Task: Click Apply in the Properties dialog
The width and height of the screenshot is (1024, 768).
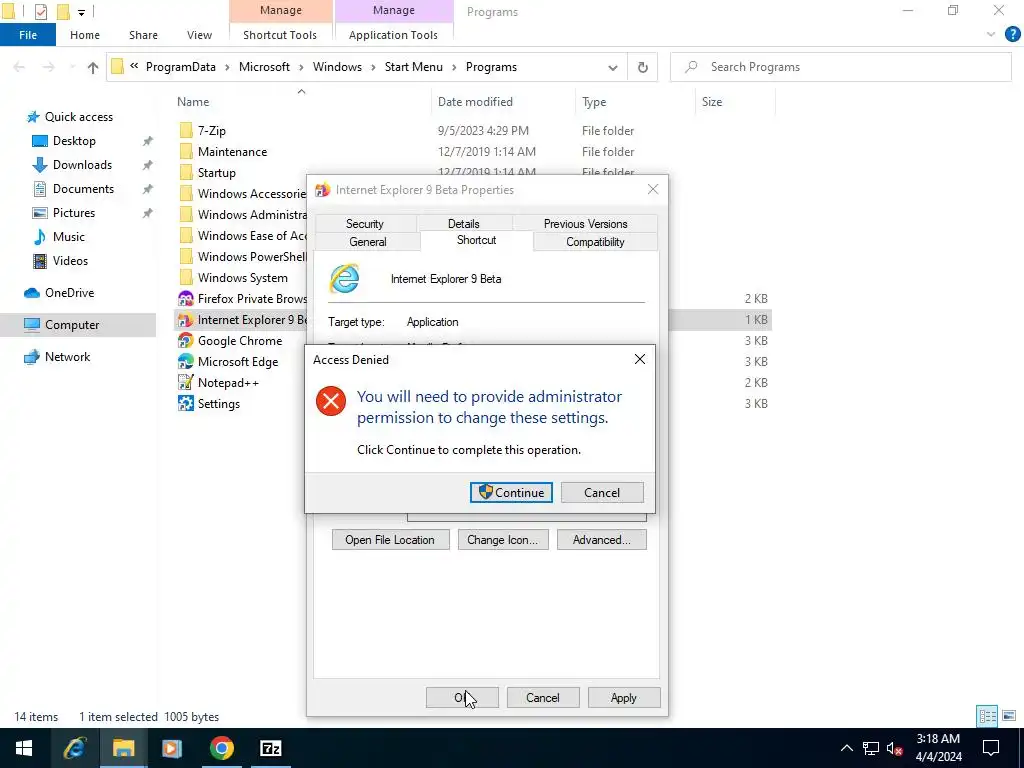Action: coord(623,697)
